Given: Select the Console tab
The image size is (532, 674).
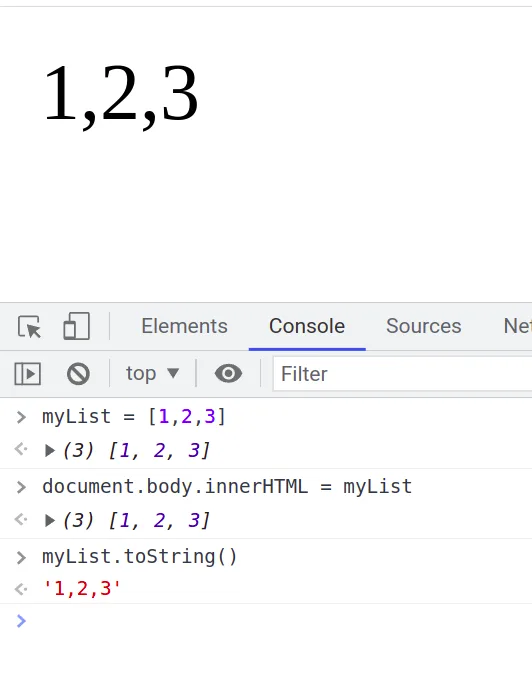Looking at the screenshot, I should click(x=307, y=326).
